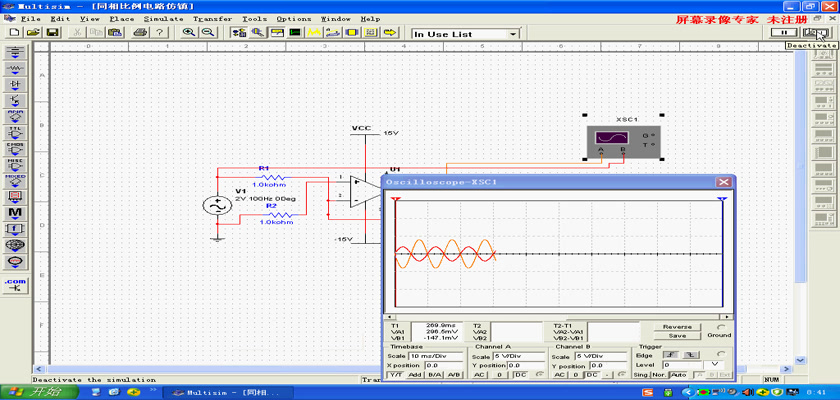Click the oscilloscope horizontal scrollbar
The image size is (840, 400).
coord(558,317)
